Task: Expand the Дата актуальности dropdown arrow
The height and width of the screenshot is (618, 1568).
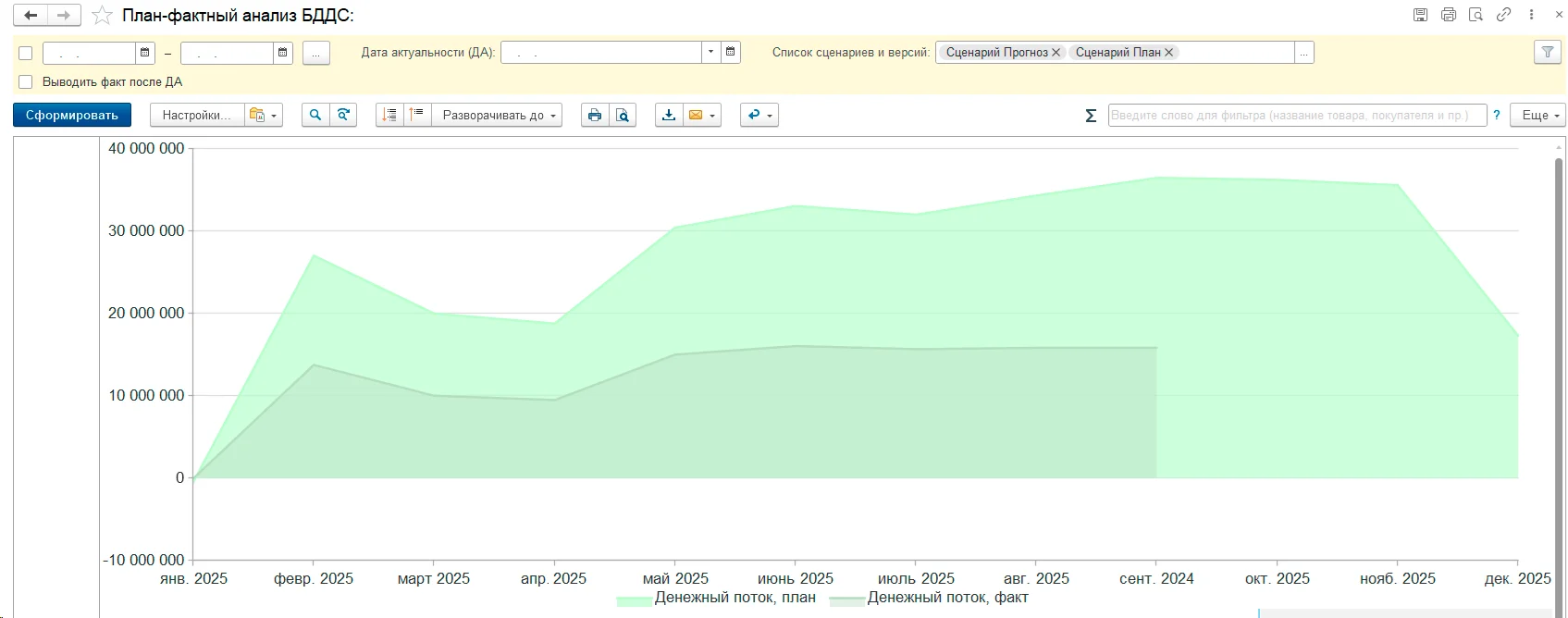Action: point(710,53)
